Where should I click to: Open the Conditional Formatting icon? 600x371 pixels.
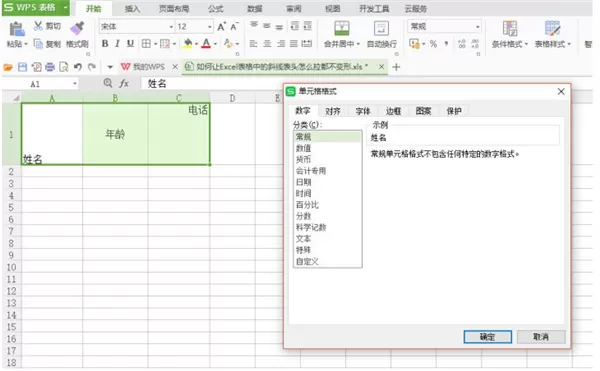click(510, 28)
